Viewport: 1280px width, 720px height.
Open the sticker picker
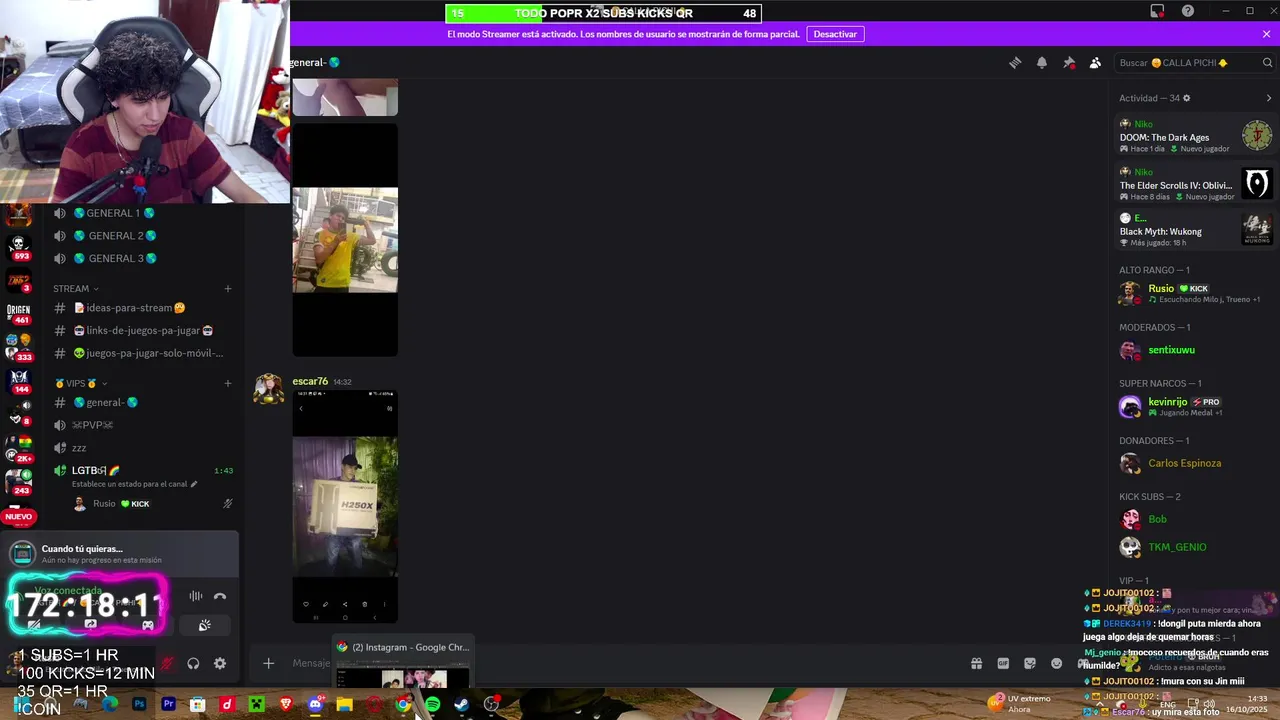pos(1030,663)
